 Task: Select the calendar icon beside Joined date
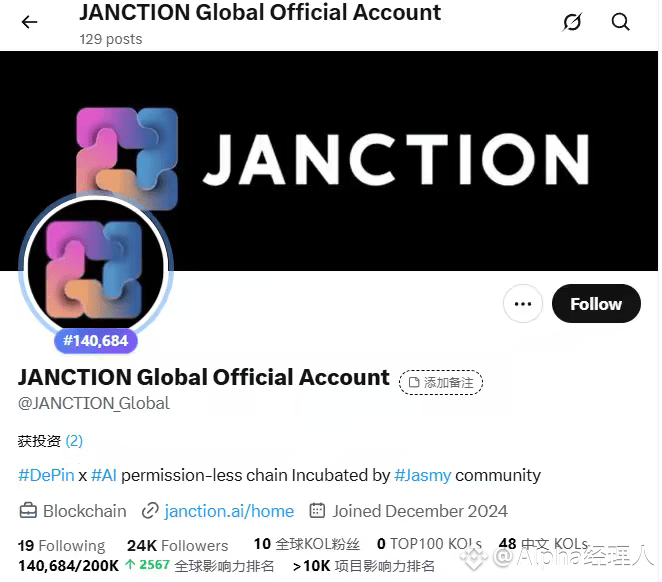[x=317, y=511]
